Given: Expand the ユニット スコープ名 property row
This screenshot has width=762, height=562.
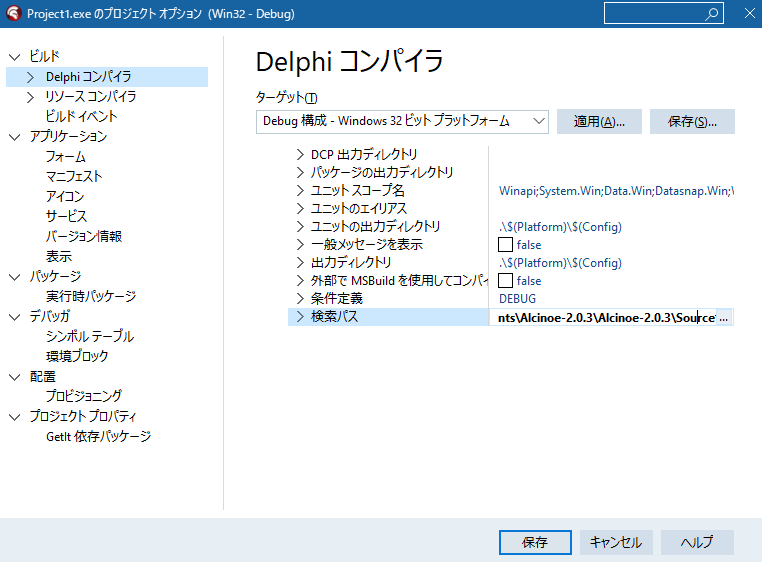Looking at the screenshot, I should pos(300,191).
